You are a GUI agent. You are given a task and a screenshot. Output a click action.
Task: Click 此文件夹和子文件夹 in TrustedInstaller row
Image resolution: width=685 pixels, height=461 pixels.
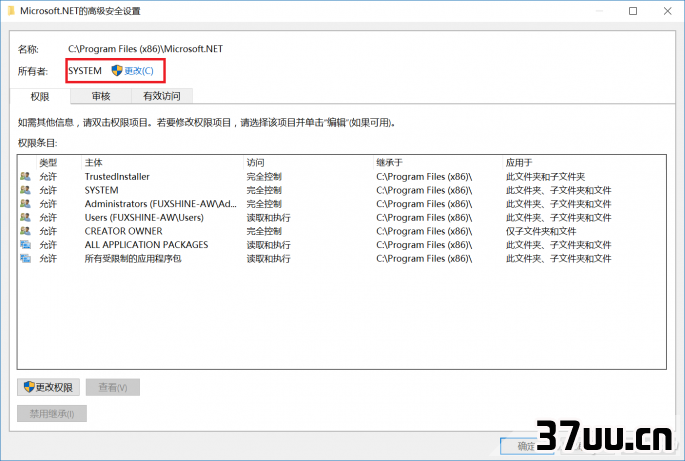pyautogui.click(x=545, y=177)
